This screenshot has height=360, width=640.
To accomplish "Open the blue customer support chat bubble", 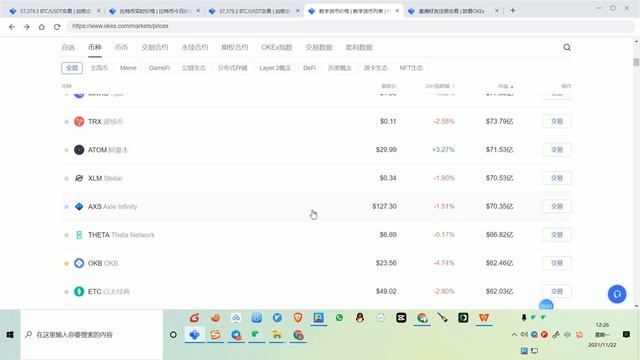I will pos(617,294).
